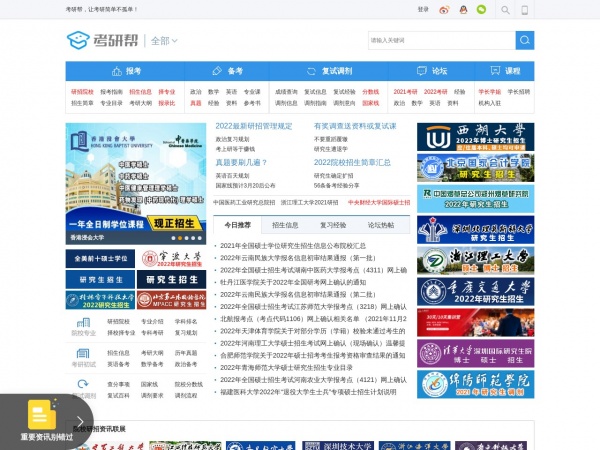Viewport: 600px width, 450px height.
Task: Expand the 全部 dropdown beside the logo
Action: (x=164, y=41)
